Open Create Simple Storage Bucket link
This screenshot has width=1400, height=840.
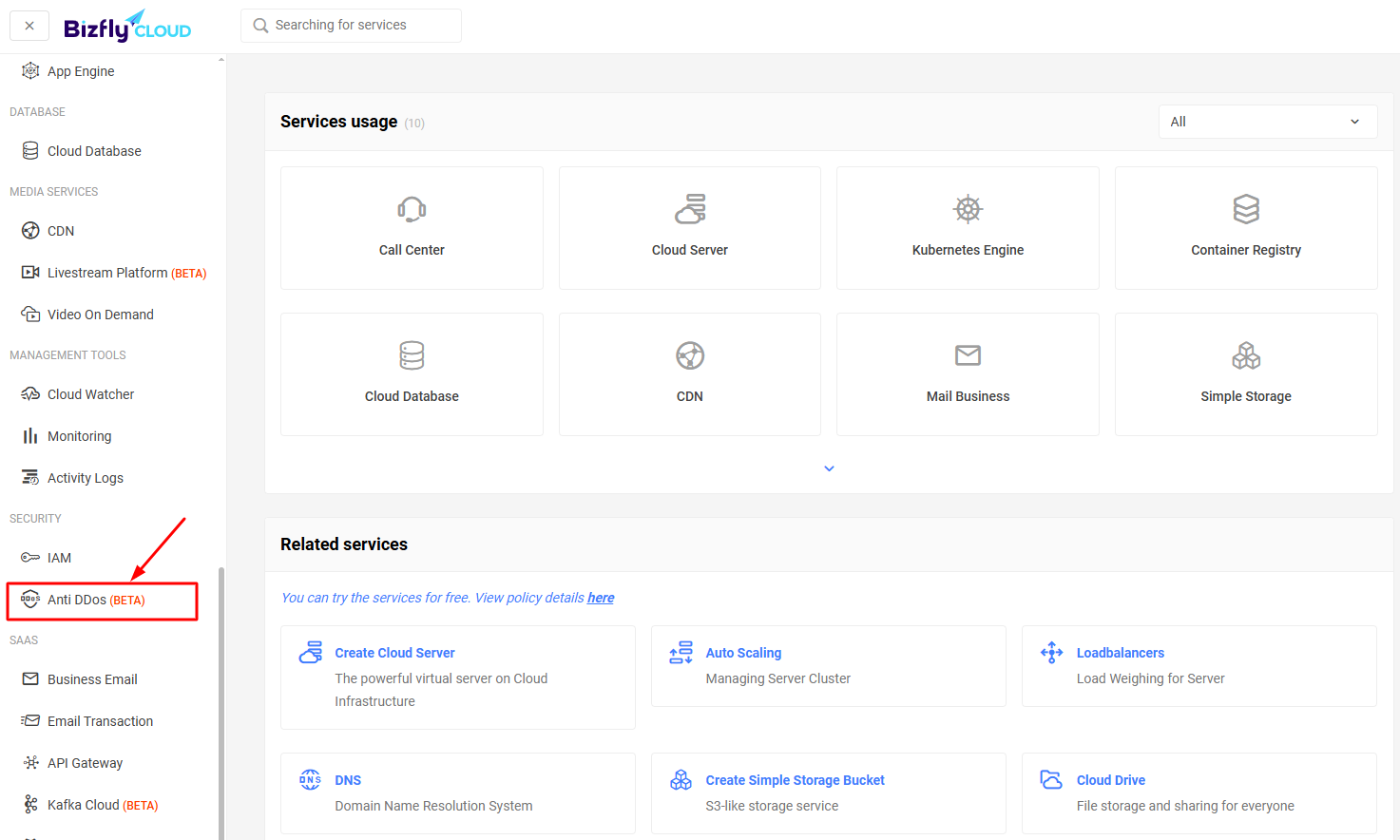point(795,780)
